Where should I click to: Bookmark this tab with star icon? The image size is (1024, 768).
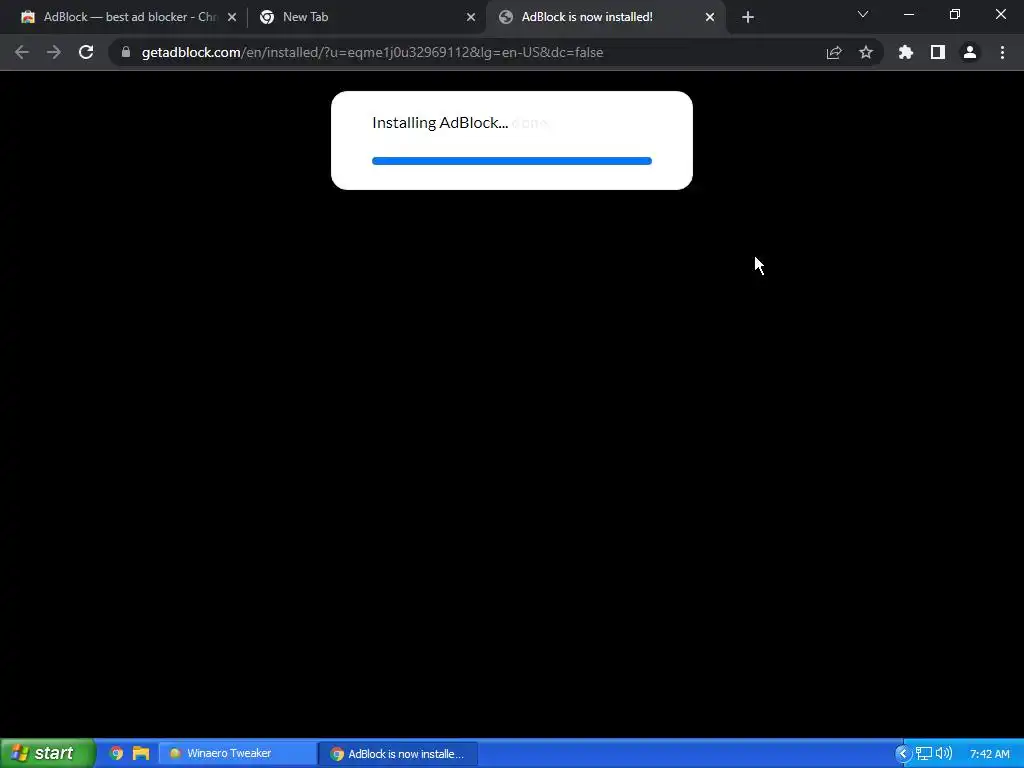(x=866, y=52)
